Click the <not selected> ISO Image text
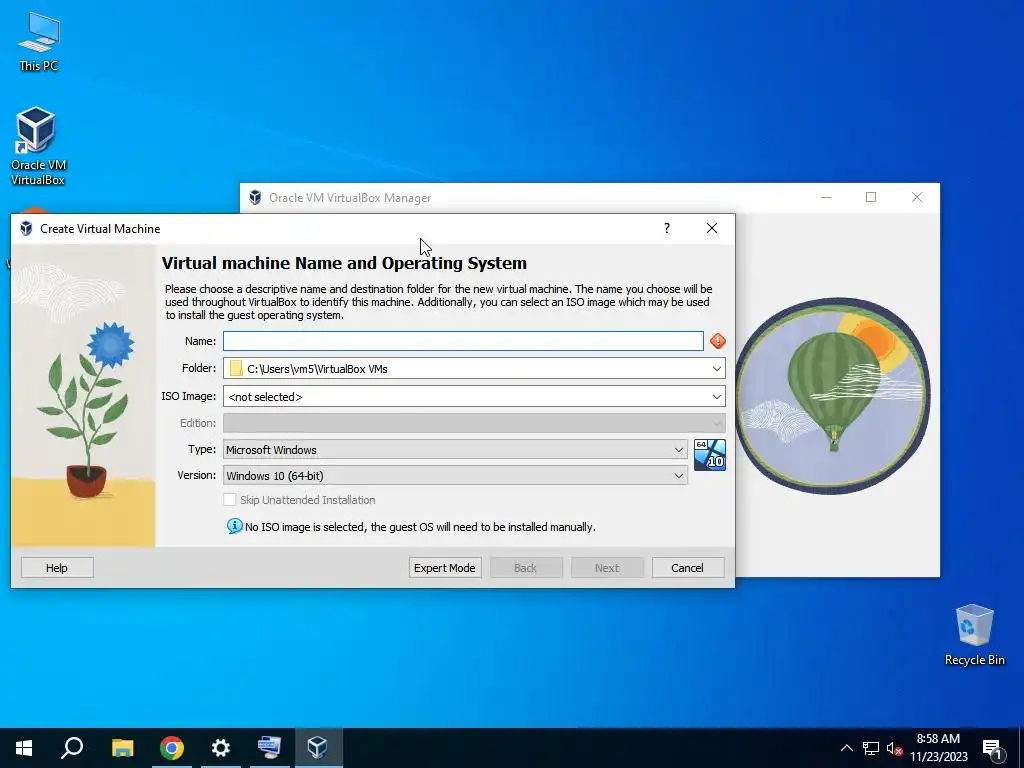 [x=265, y=397]
